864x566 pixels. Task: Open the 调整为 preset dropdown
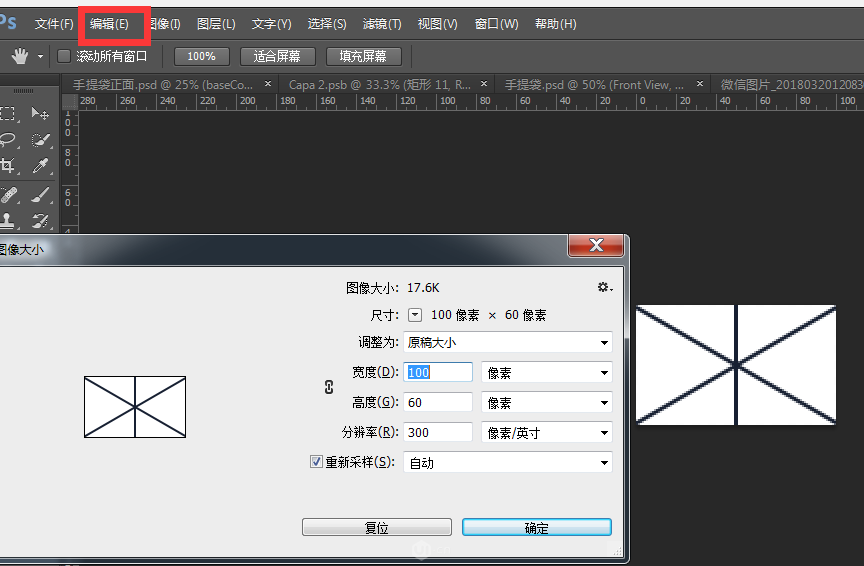pyautogui.click(x=507, y=342)
